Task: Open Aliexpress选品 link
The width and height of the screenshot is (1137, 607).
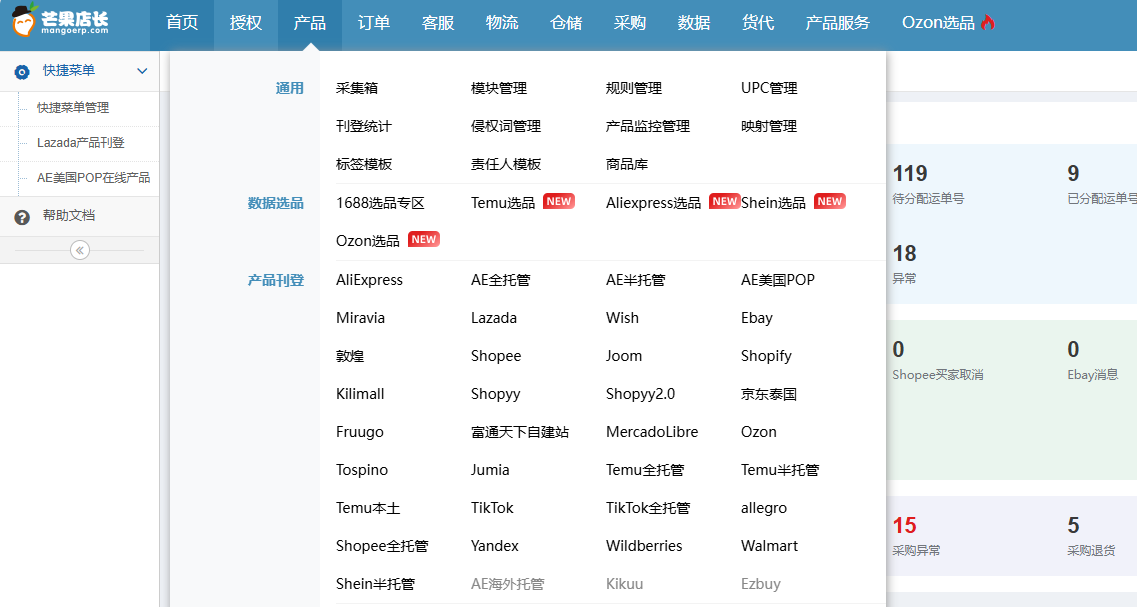Action: click(653, 203)
